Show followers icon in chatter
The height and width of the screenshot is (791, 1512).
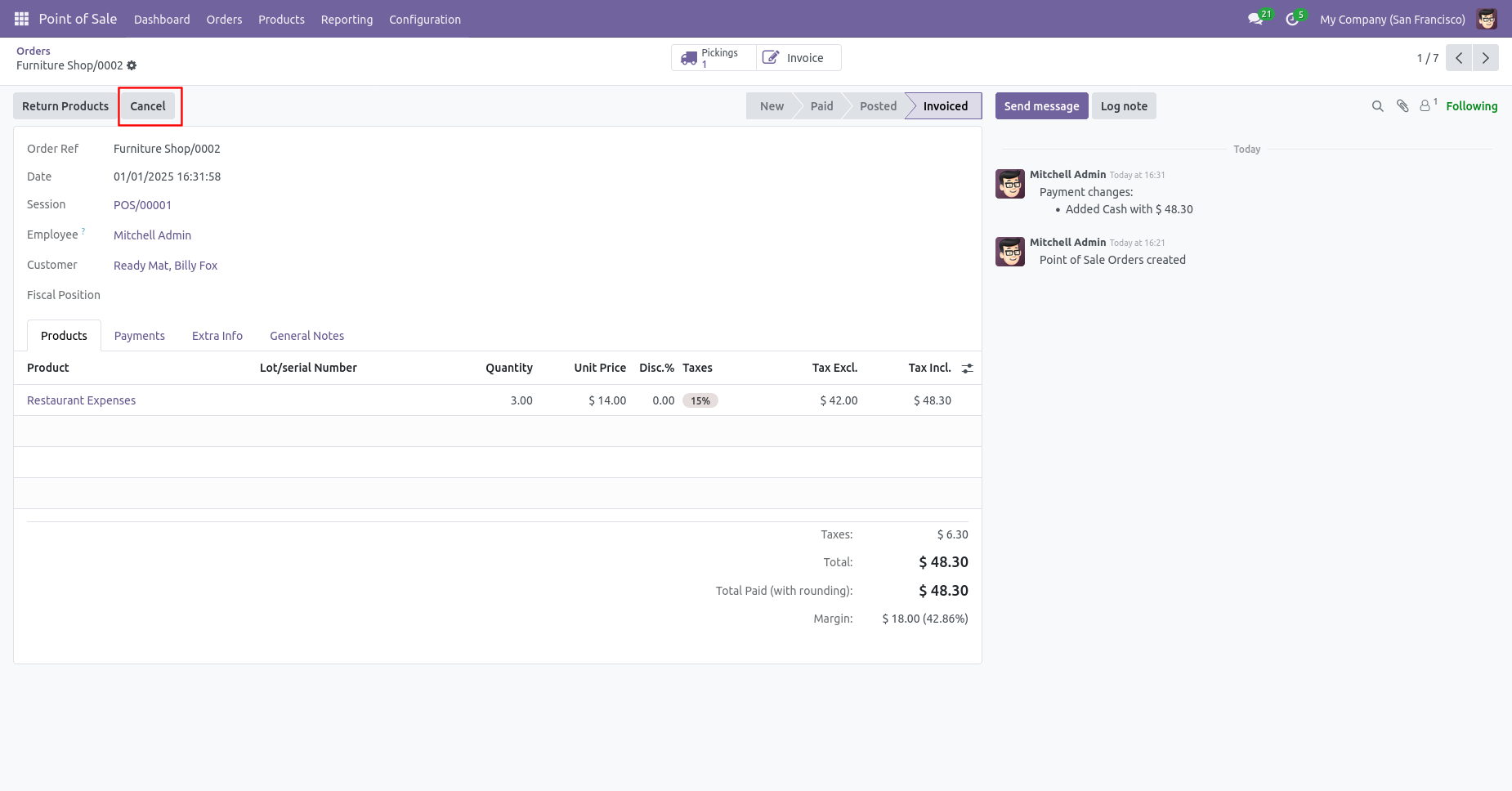(1428, 105)
